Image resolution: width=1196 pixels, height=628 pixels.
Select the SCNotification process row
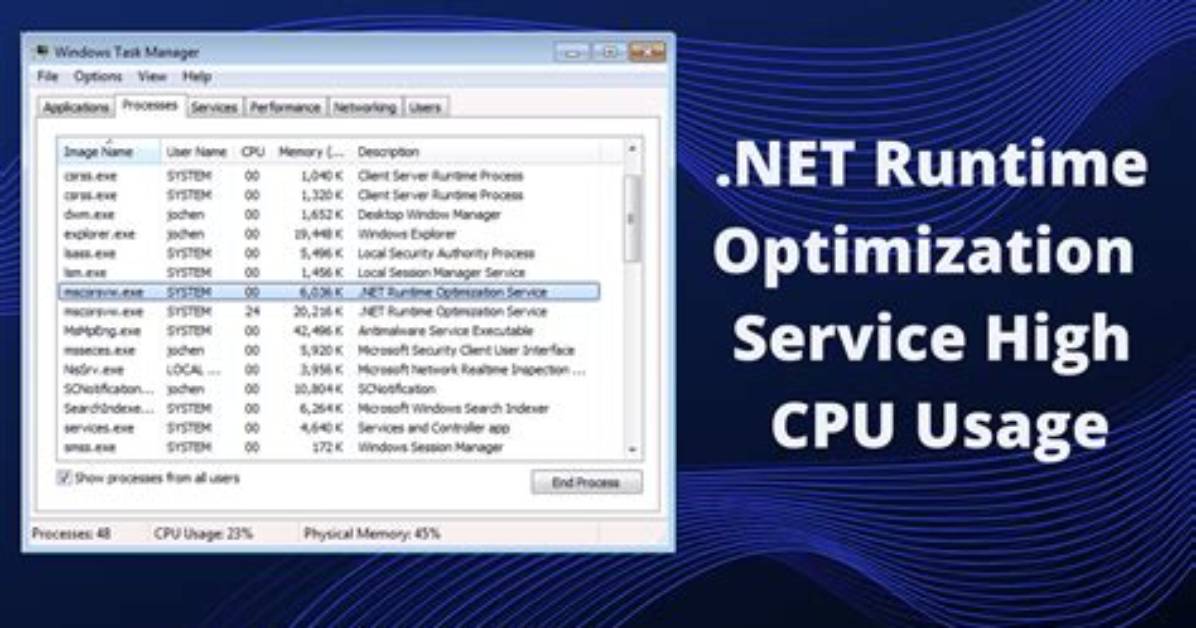click(x=329, y=389)
